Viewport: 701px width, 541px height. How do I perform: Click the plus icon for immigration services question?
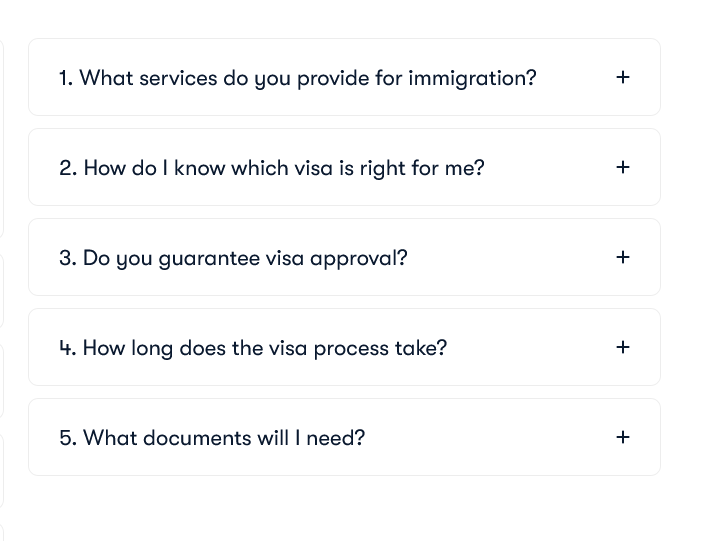click(622, 77)
